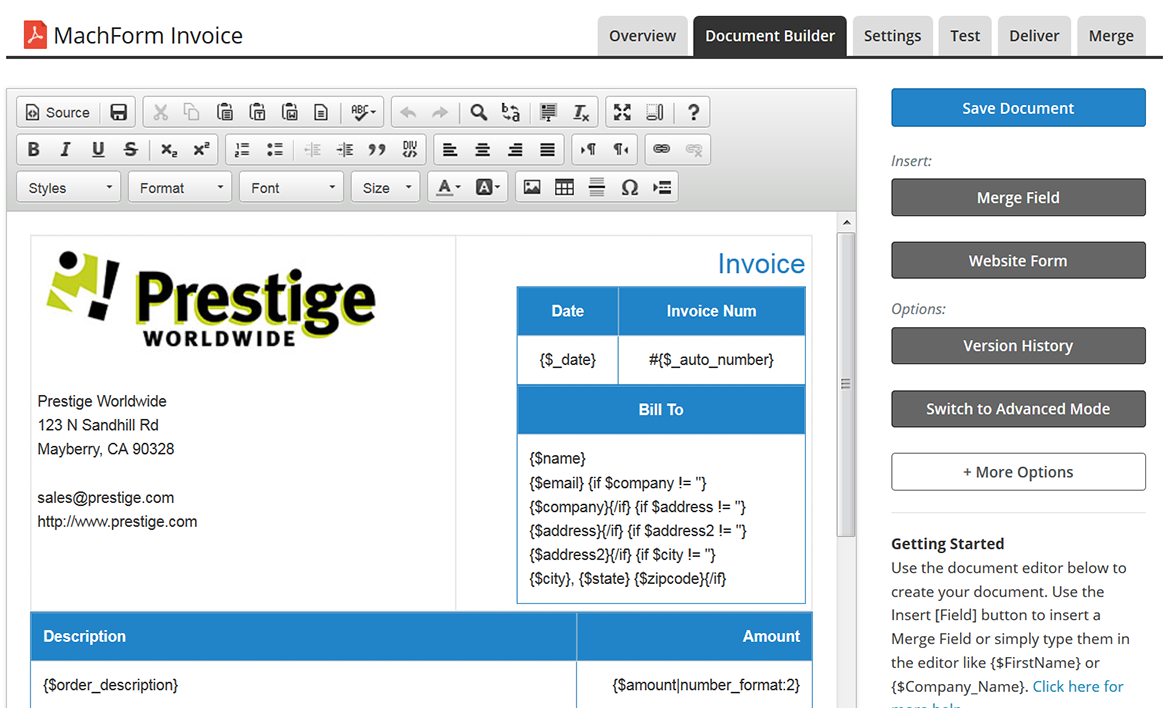
Task: Open the Deliver tab
Action: pyautogui.click(x=1033, y=36)
